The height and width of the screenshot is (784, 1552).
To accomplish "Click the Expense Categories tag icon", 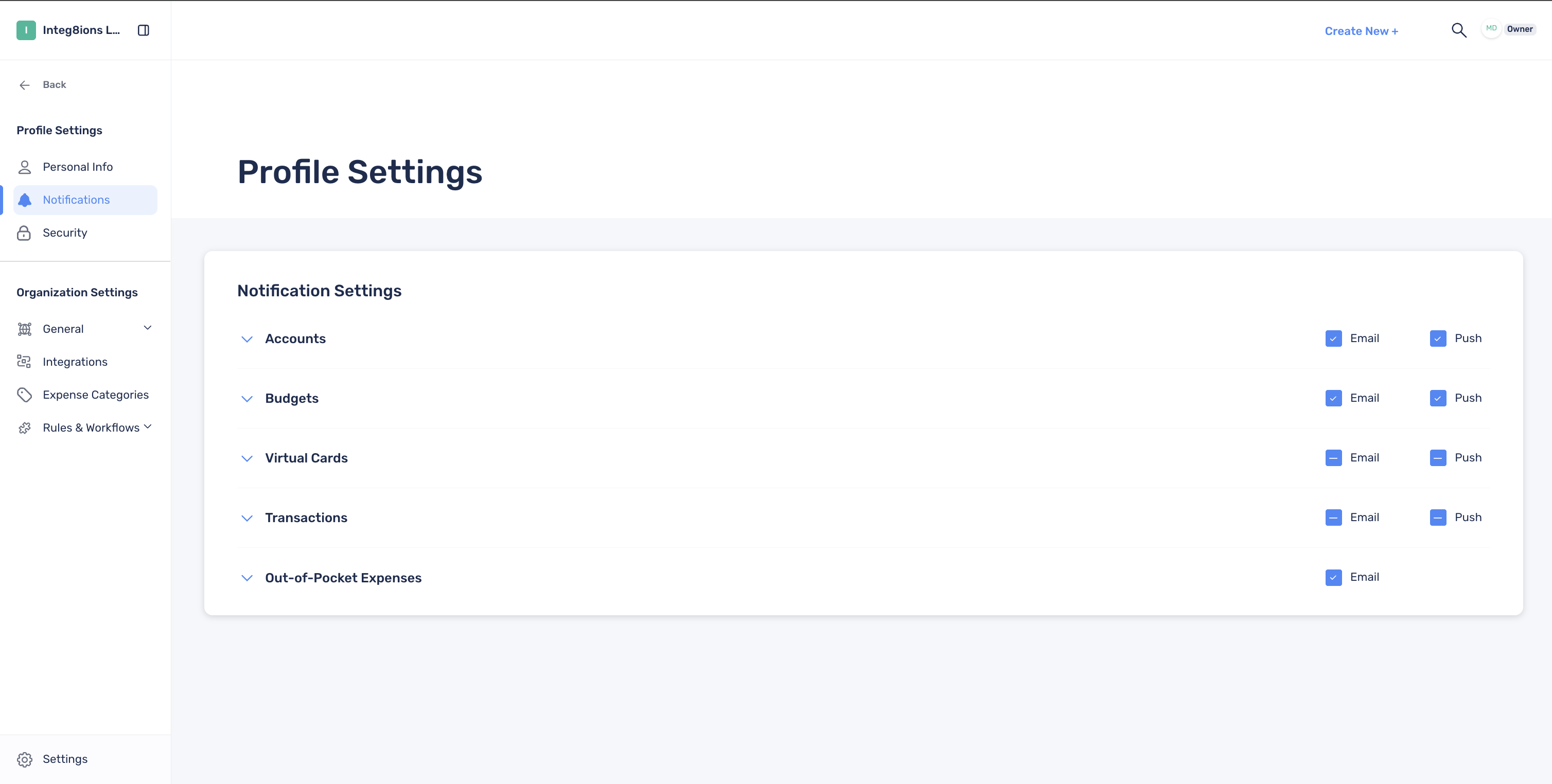I will 24,395.
